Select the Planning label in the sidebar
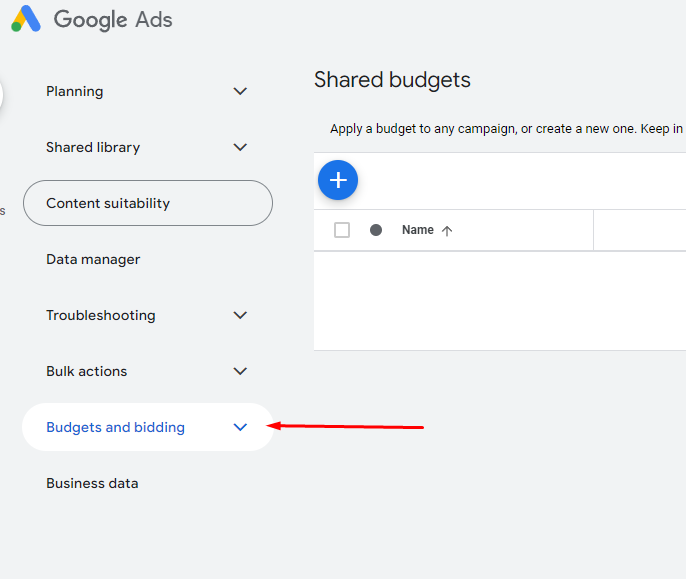 click(75, 91)
